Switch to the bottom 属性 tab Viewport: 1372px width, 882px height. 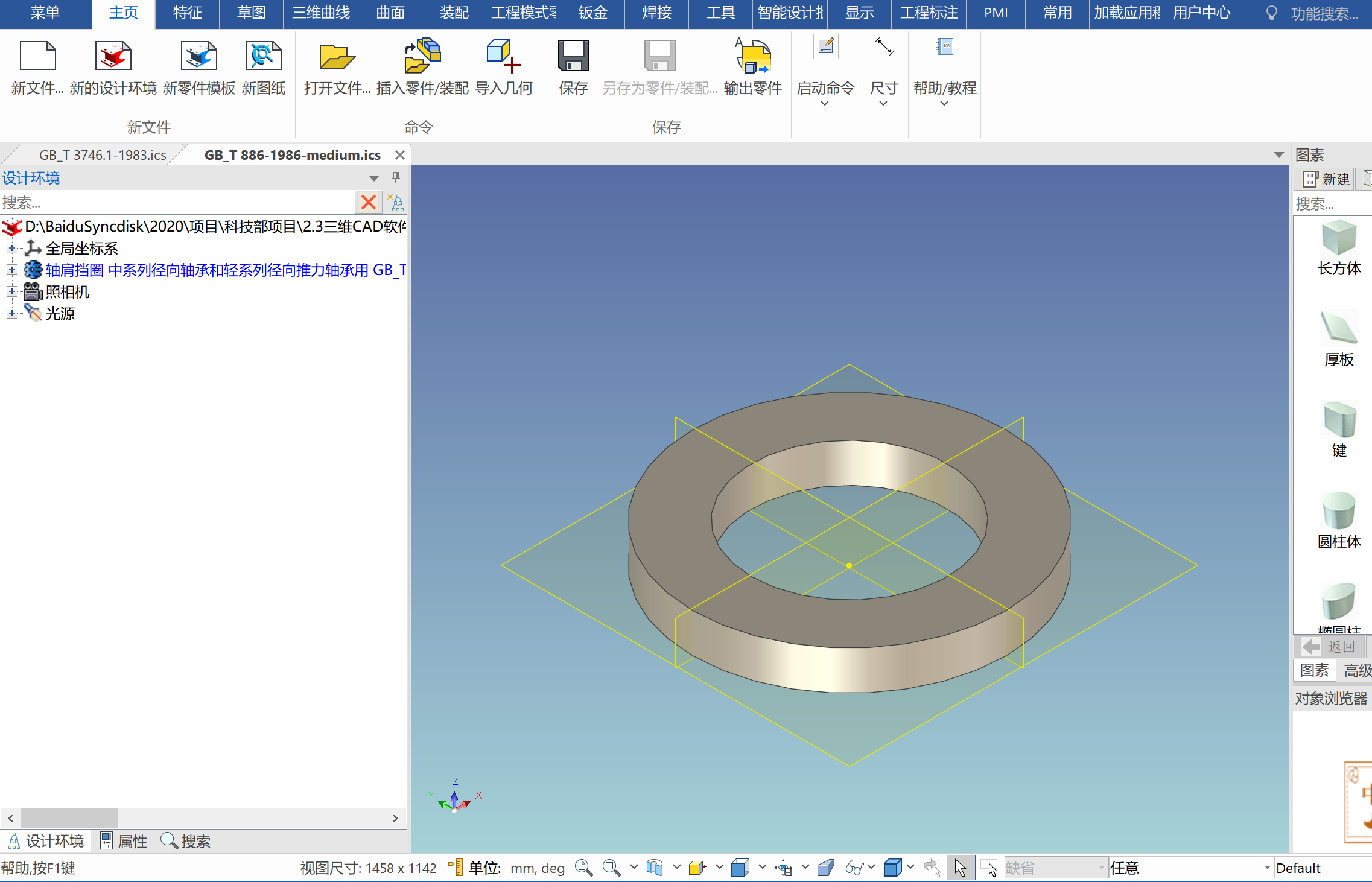pyautogui.click(x=124, y=841)
